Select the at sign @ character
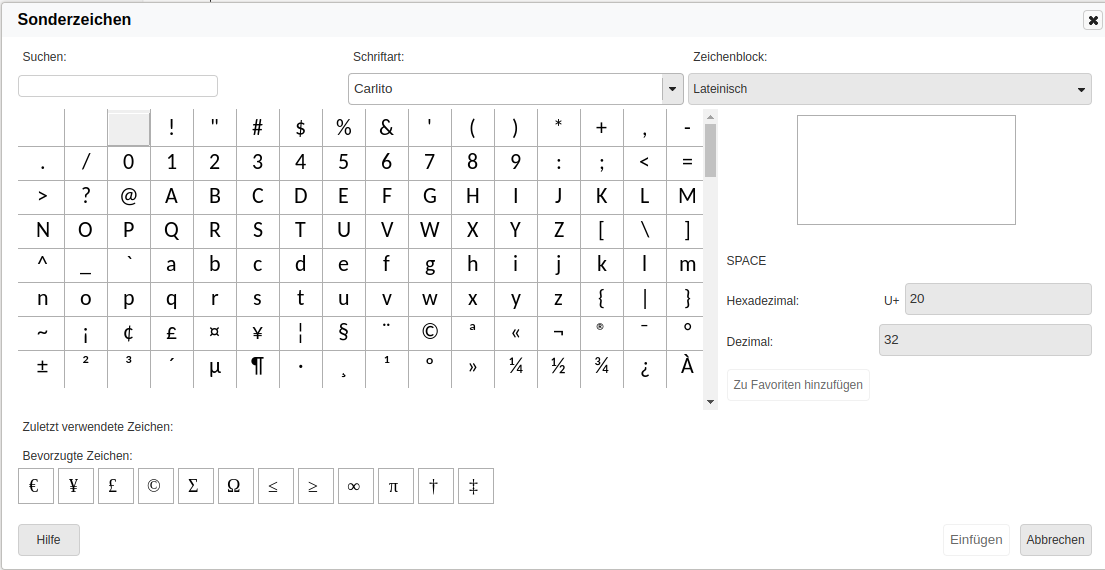 128,196
